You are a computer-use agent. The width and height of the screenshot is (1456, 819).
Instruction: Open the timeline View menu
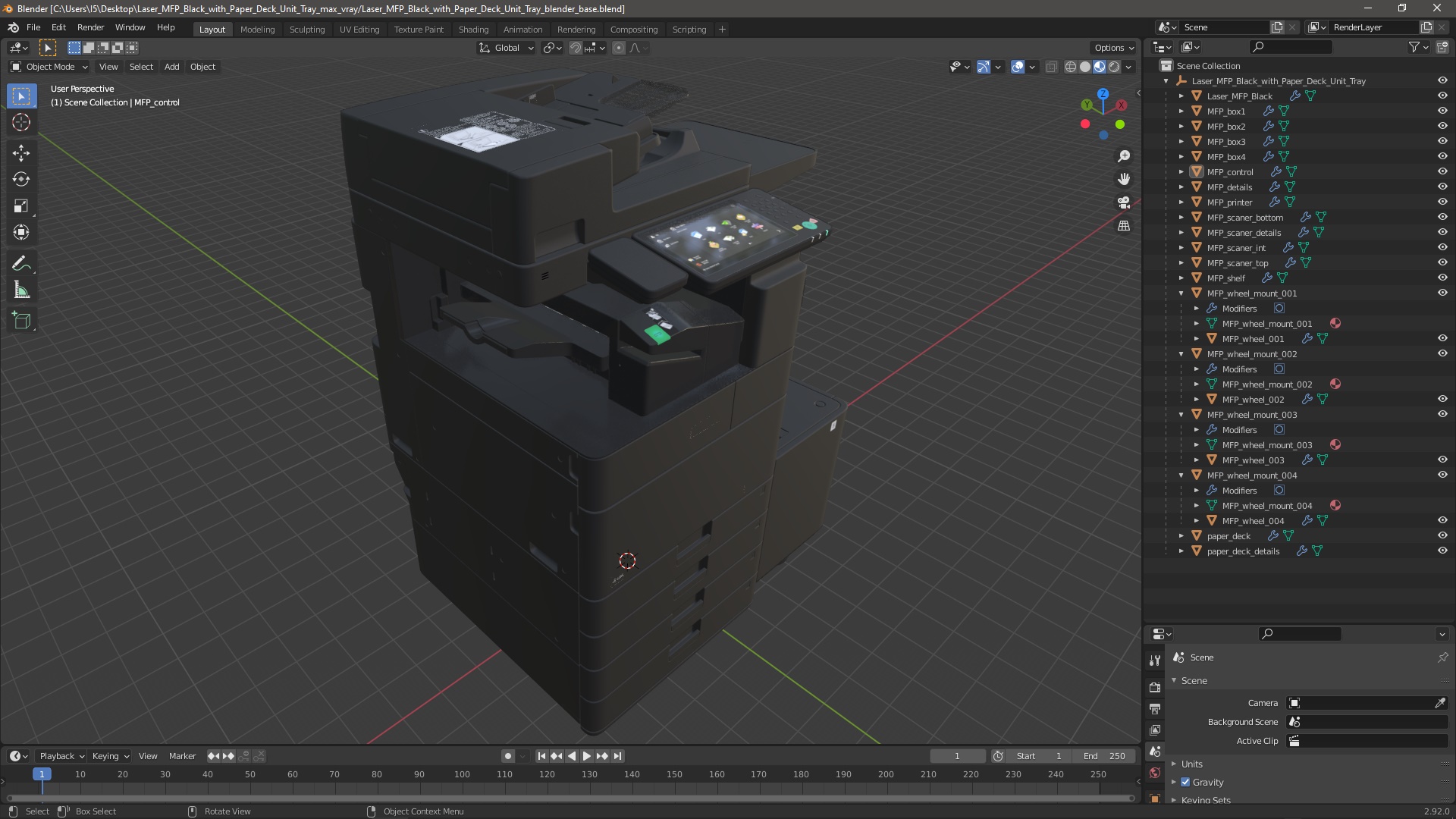pyautogui.click(x=148, y=756)
